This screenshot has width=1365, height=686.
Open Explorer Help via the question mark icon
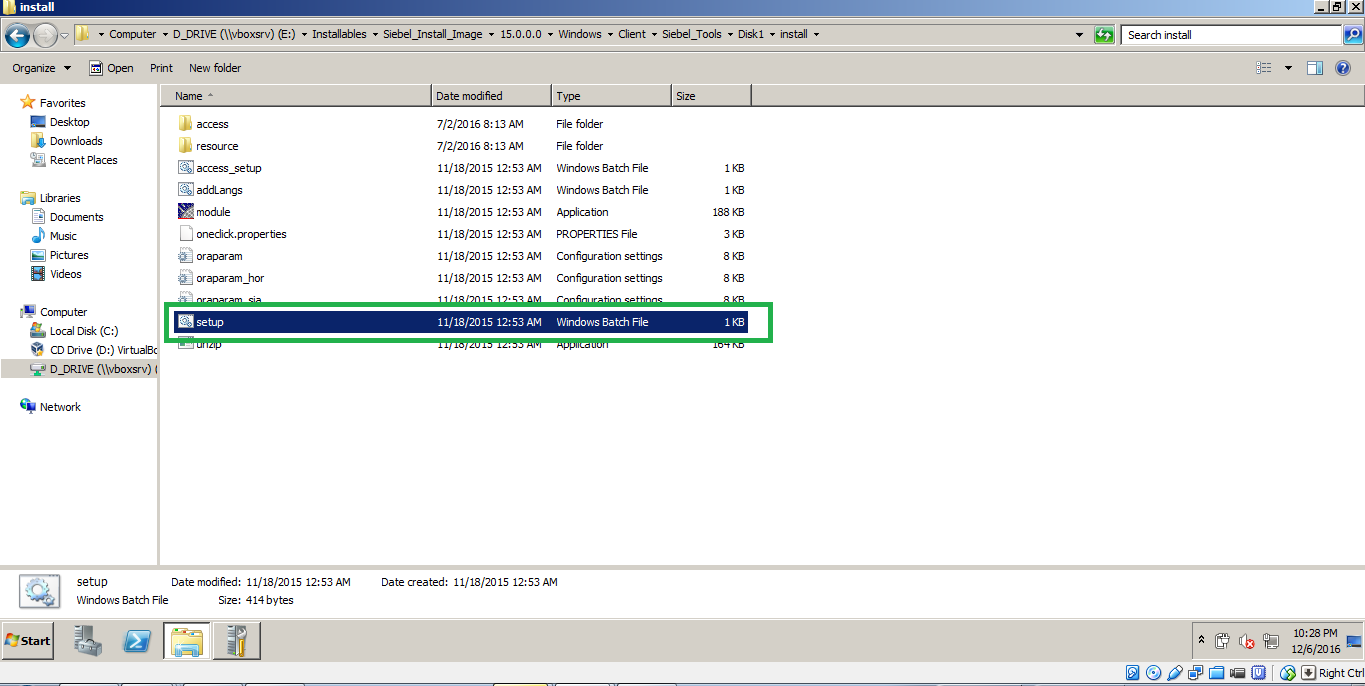pyautogui.click(x=1342, y=67)
